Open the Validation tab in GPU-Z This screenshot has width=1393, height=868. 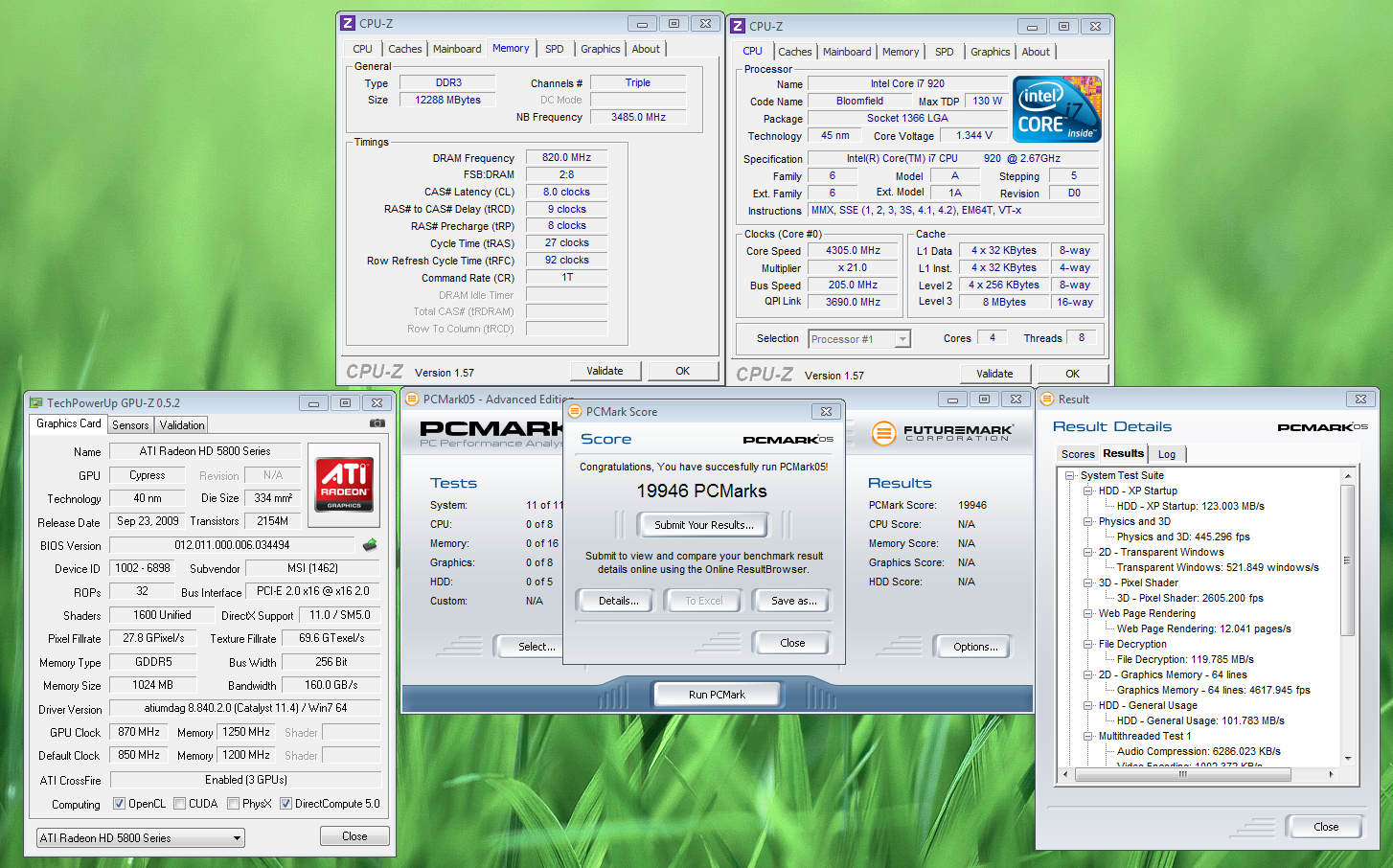point(182,425)
